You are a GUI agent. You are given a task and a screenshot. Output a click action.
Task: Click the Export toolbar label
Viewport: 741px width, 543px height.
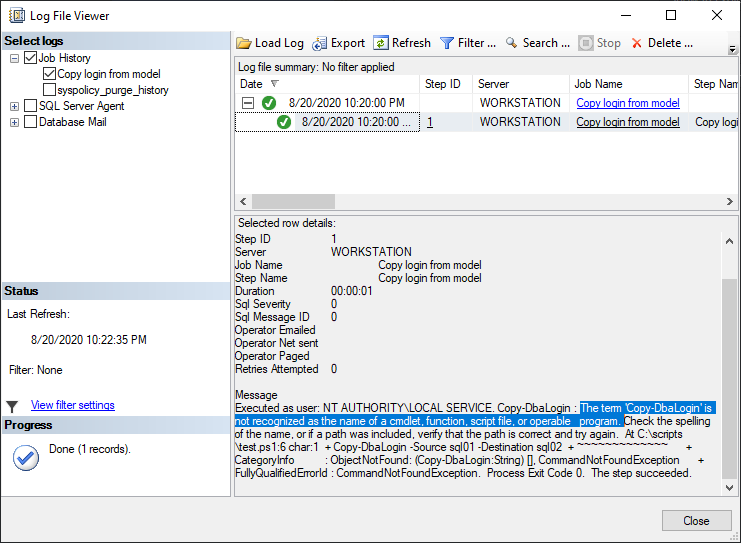point(348,43)
